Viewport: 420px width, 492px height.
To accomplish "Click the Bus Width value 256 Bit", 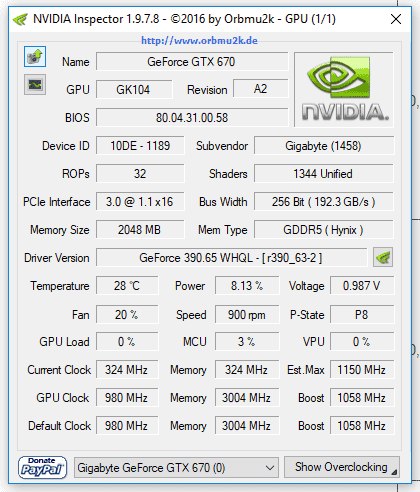I will 324,202.
